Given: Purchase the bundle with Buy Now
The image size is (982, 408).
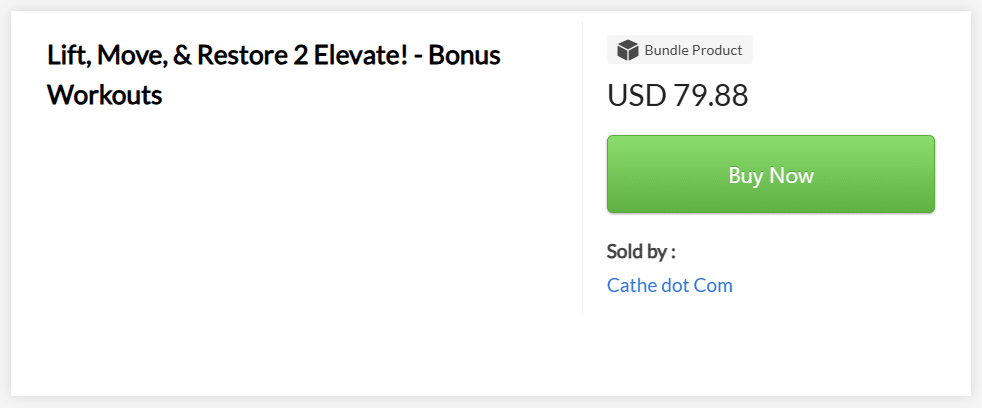Looking at the screenshot, I should 770,175.
